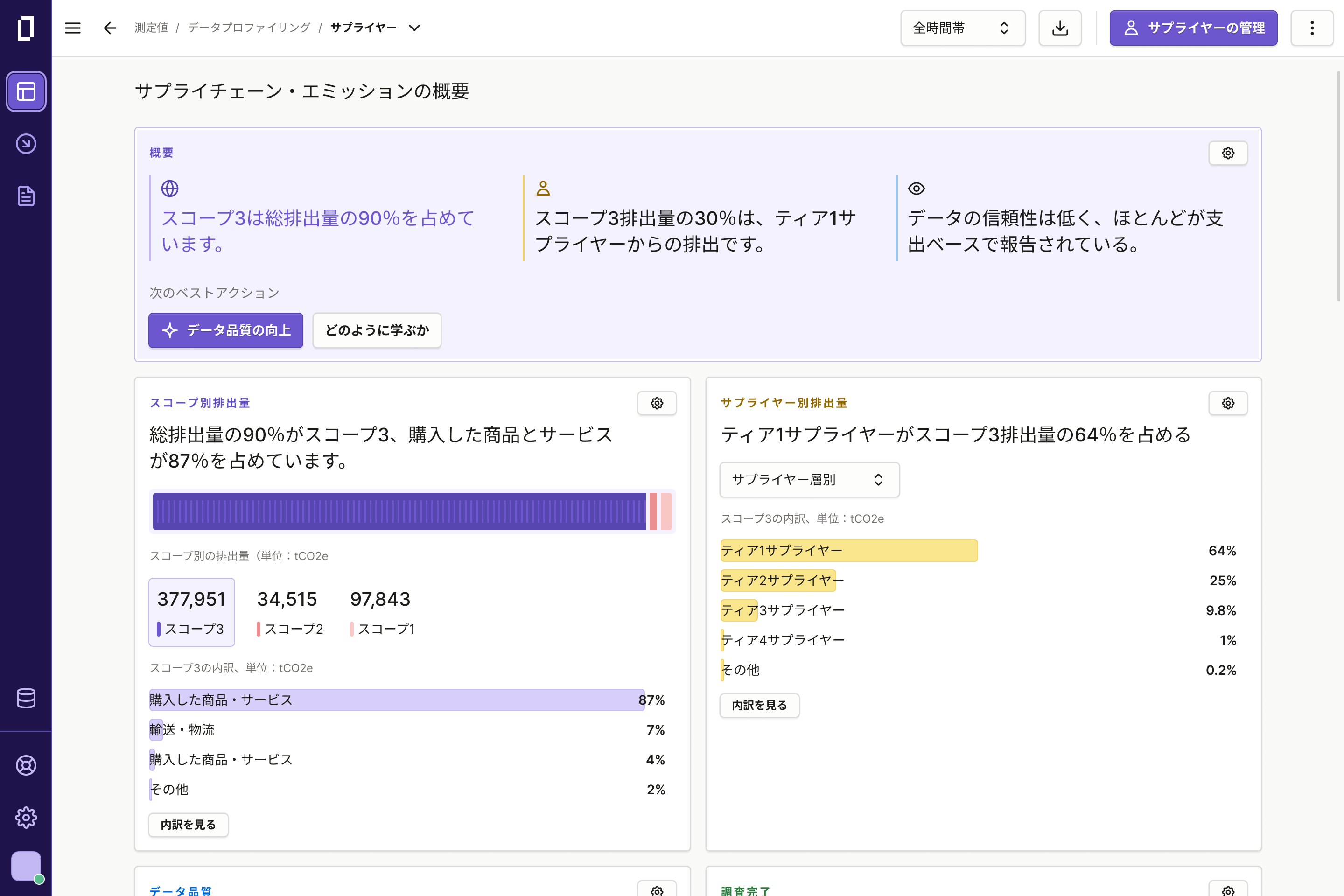
Task: Click the purple Scope 3 segment of emissions bar
Action: click(x=399, y=511)
